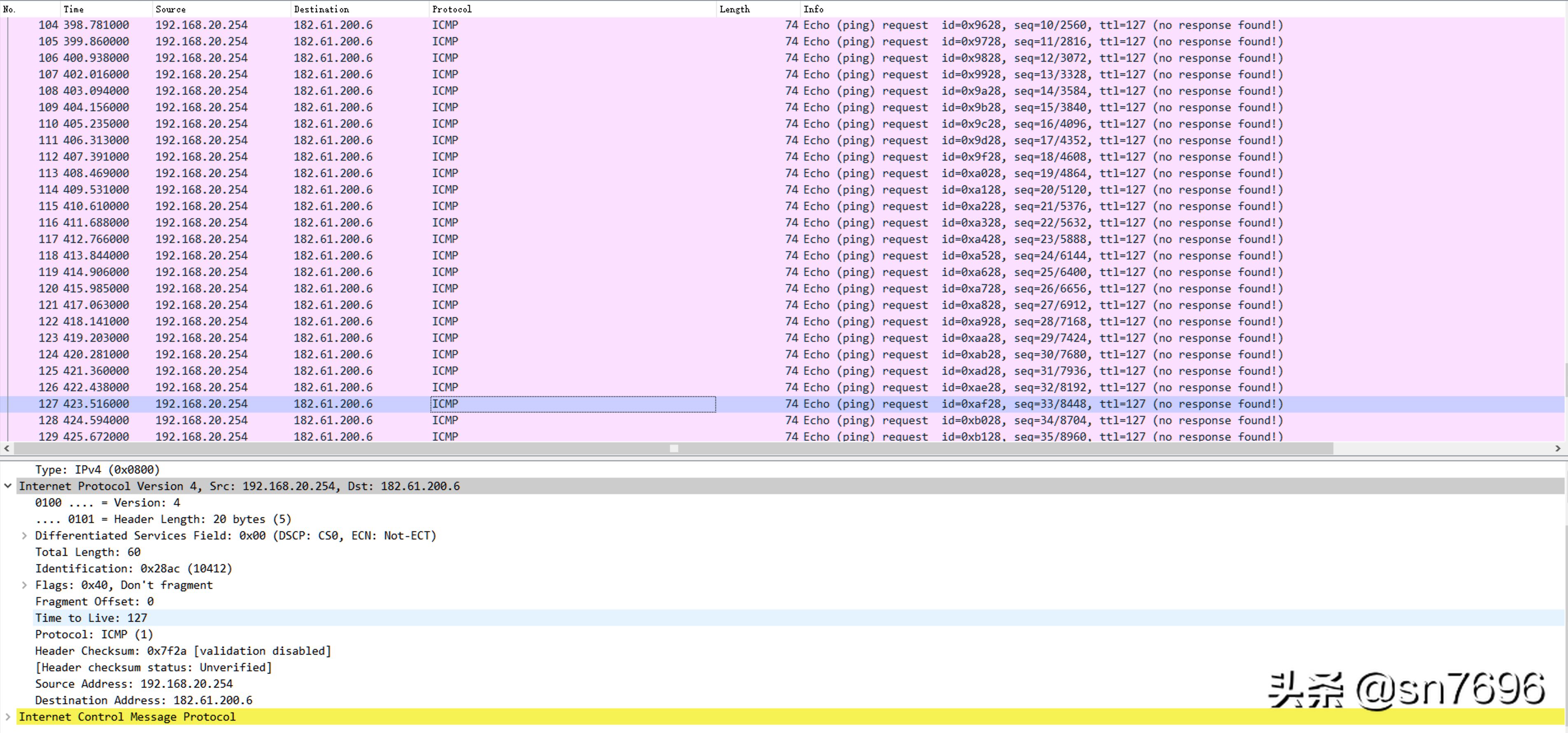Click the right arrow of horizontal scrollbar
Viewport: 1568px width, 733px height.
tap(1558, 448)
